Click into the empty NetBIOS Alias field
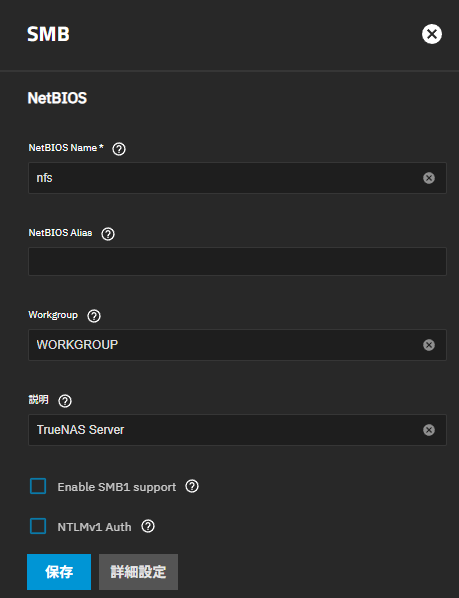This screenshot has width=459, height=598. pyautogui.click(x=237, y=262)
